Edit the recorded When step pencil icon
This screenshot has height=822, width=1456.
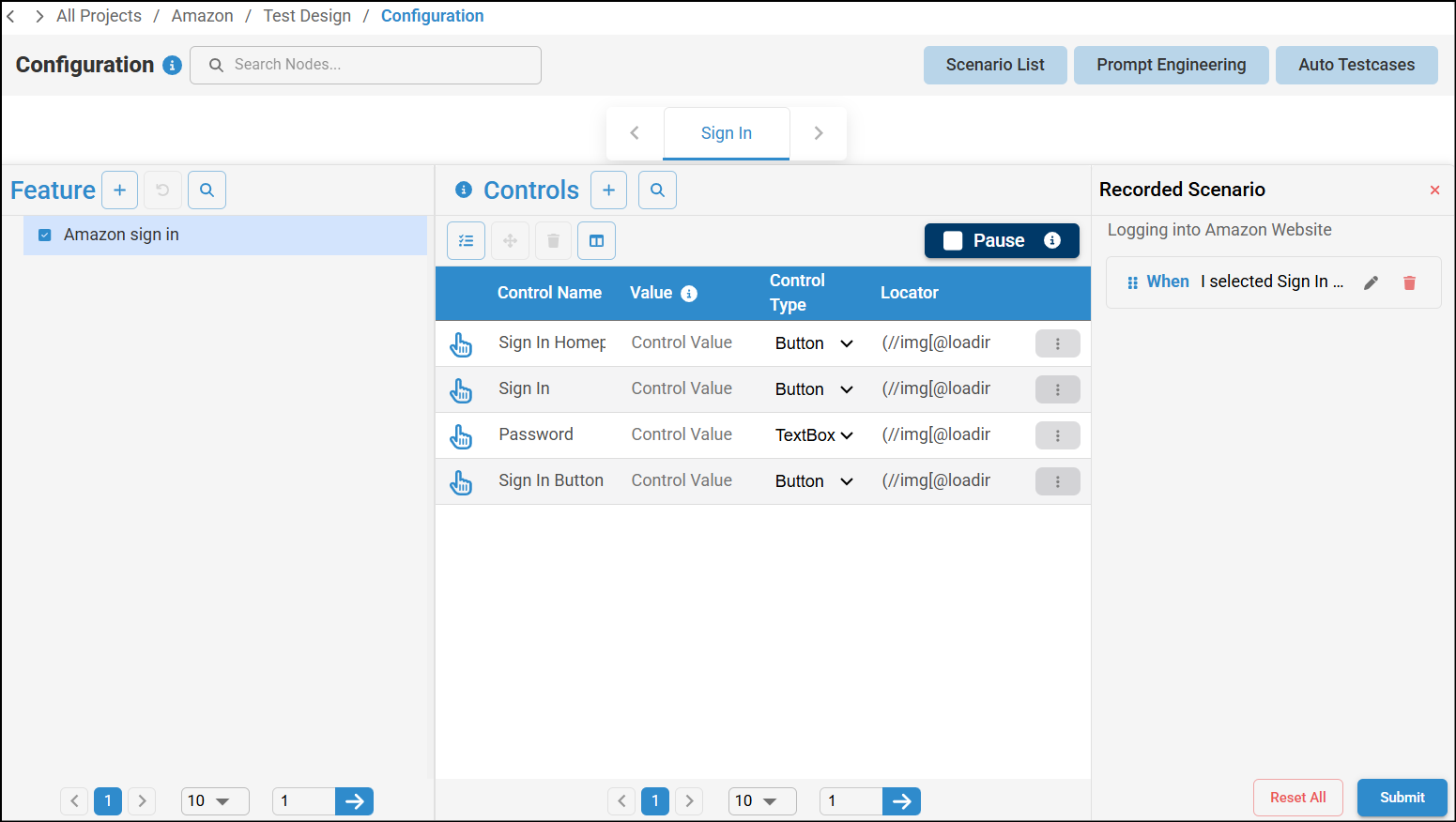1371,282
